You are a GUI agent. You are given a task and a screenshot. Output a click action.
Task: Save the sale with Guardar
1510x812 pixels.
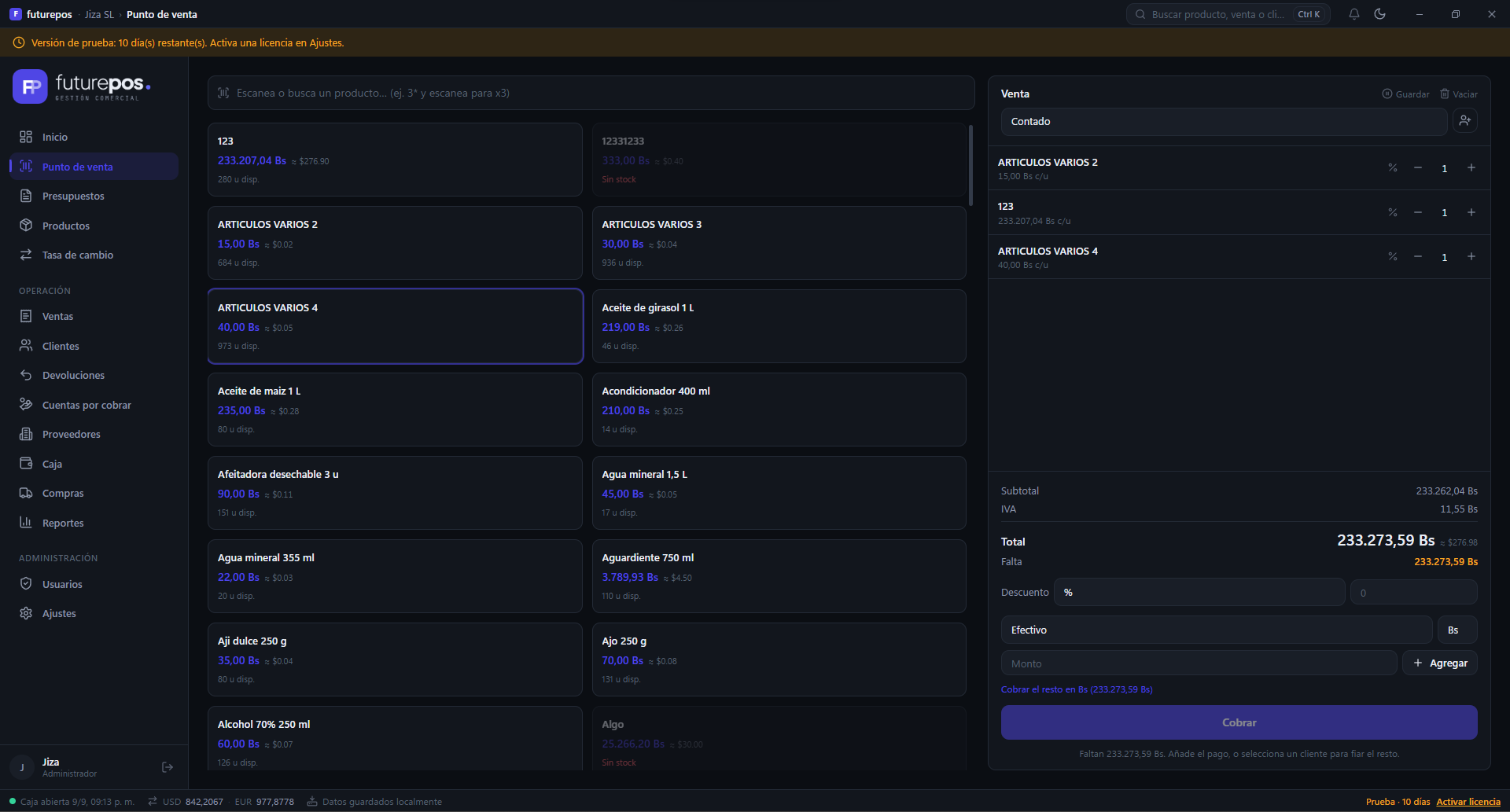pos(1406,94)
